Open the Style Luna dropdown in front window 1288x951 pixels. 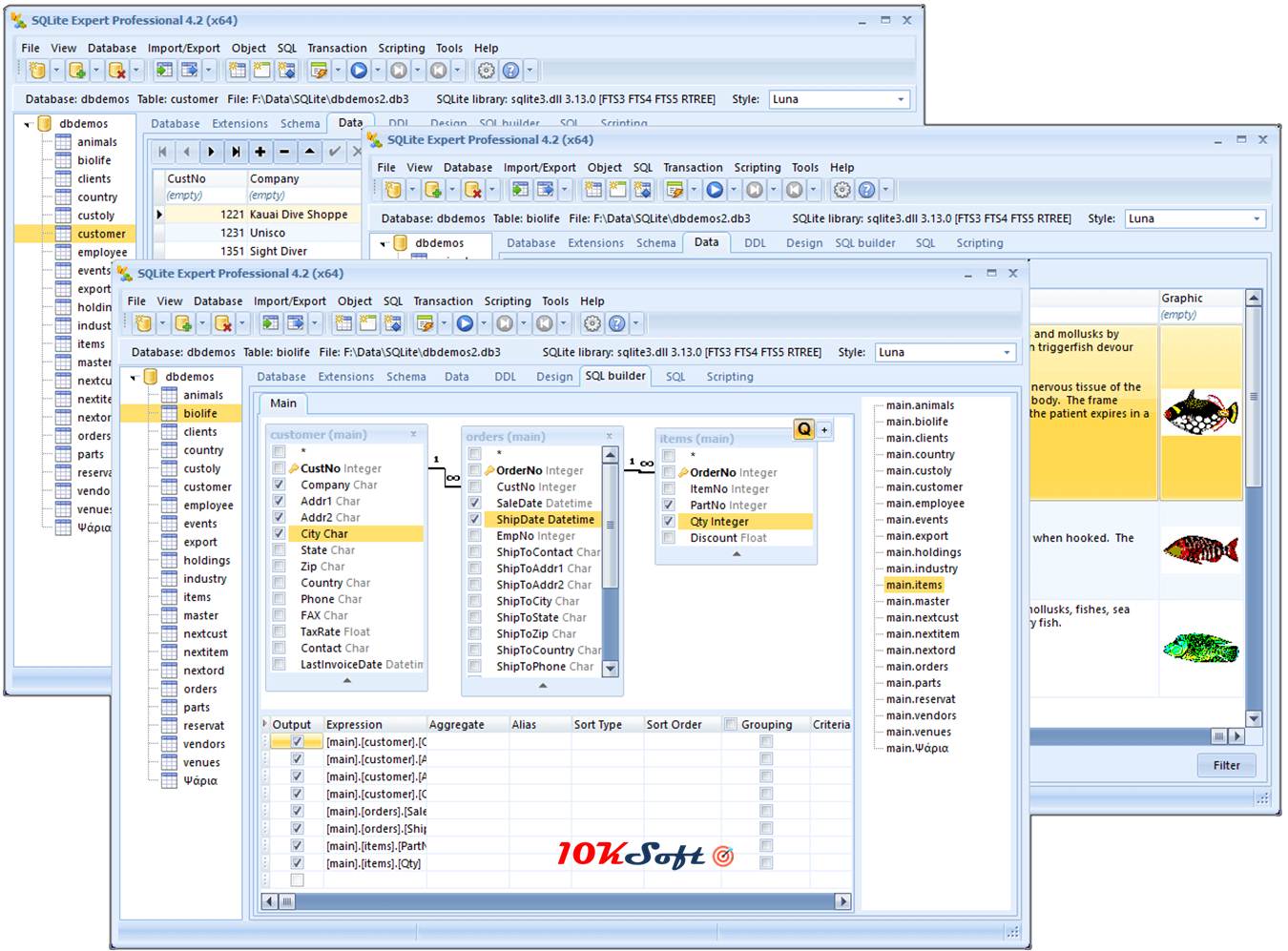pyautogui.click(x=1007, y=352)
